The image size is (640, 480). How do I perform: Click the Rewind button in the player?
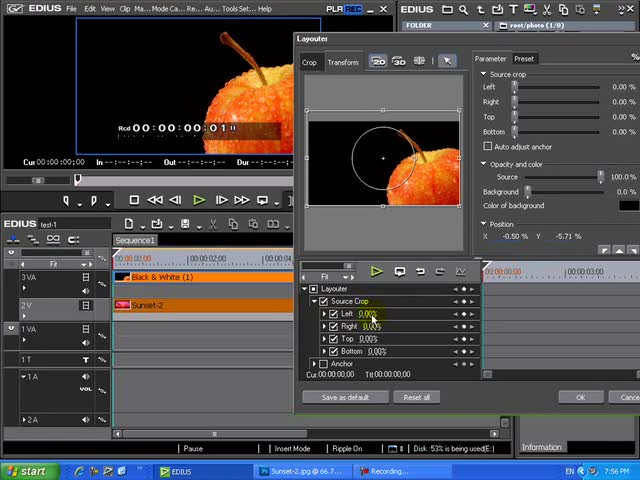tap(155, 200)
